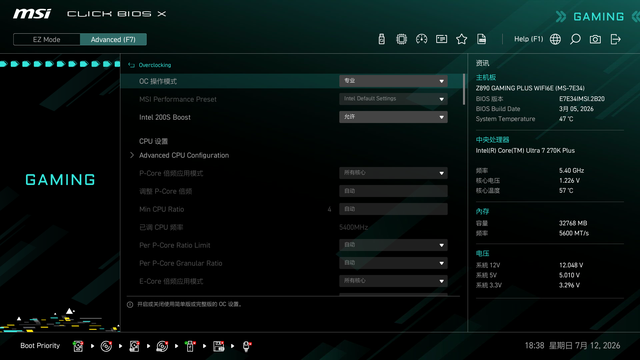Click the OC 操作模式 row label
640x360 pixels.
pos(158,81)
